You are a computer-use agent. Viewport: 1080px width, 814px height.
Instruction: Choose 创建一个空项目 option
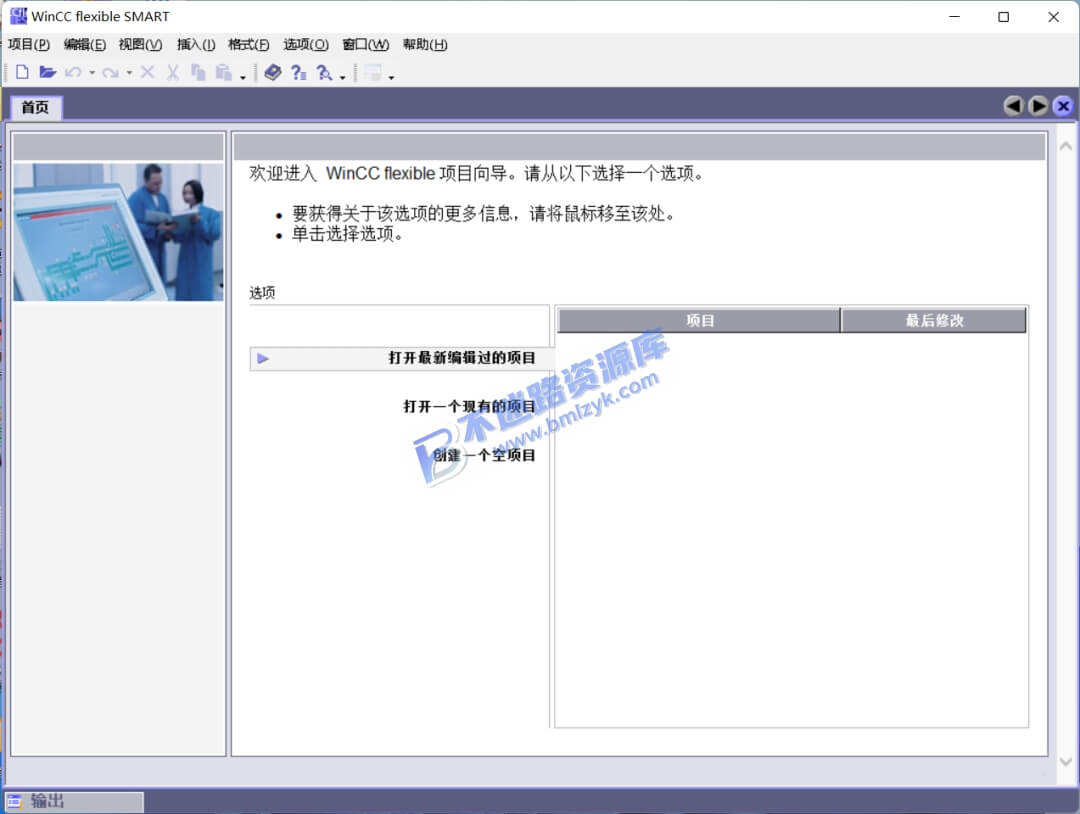point(484,455)
